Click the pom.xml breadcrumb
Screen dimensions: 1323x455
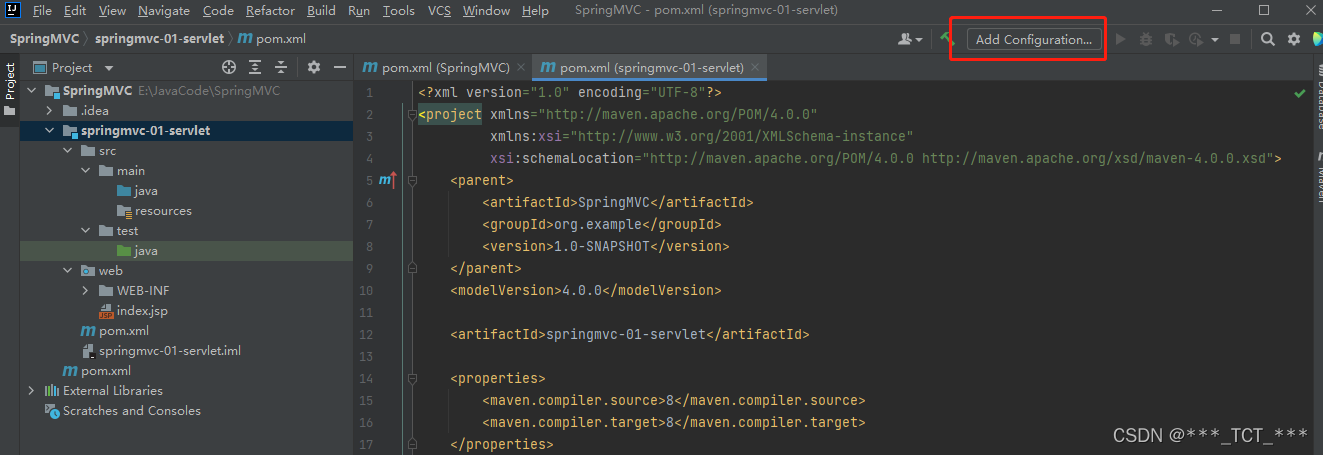point(273,39)
